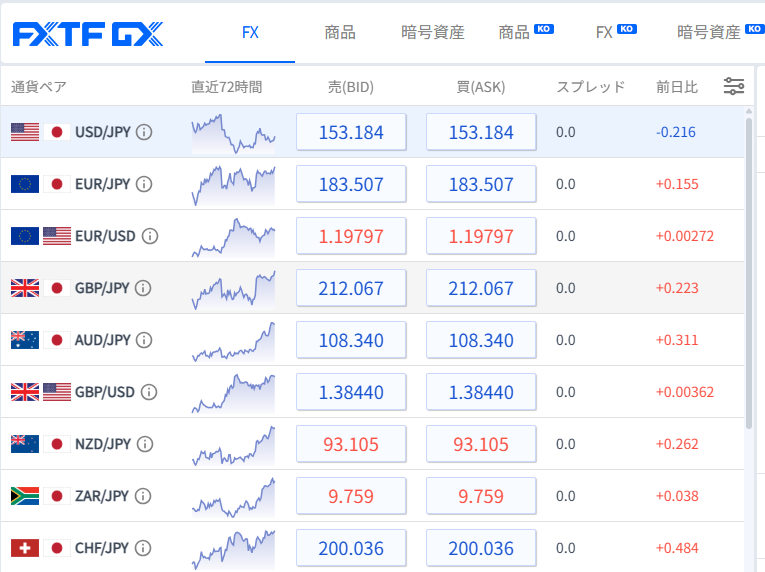Click NZD/JPY BID button 93.105
Screen dimensions: 765x572
click(351, 444)
